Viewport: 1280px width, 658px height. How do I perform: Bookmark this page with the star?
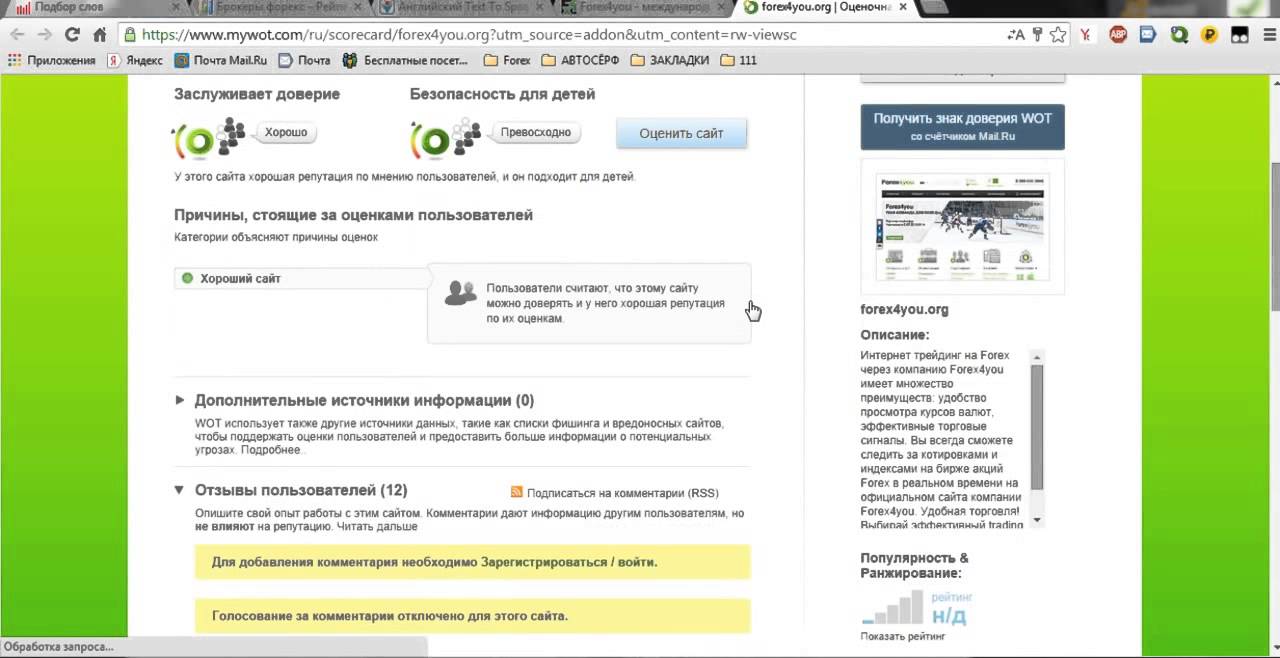pos(1058,34)
